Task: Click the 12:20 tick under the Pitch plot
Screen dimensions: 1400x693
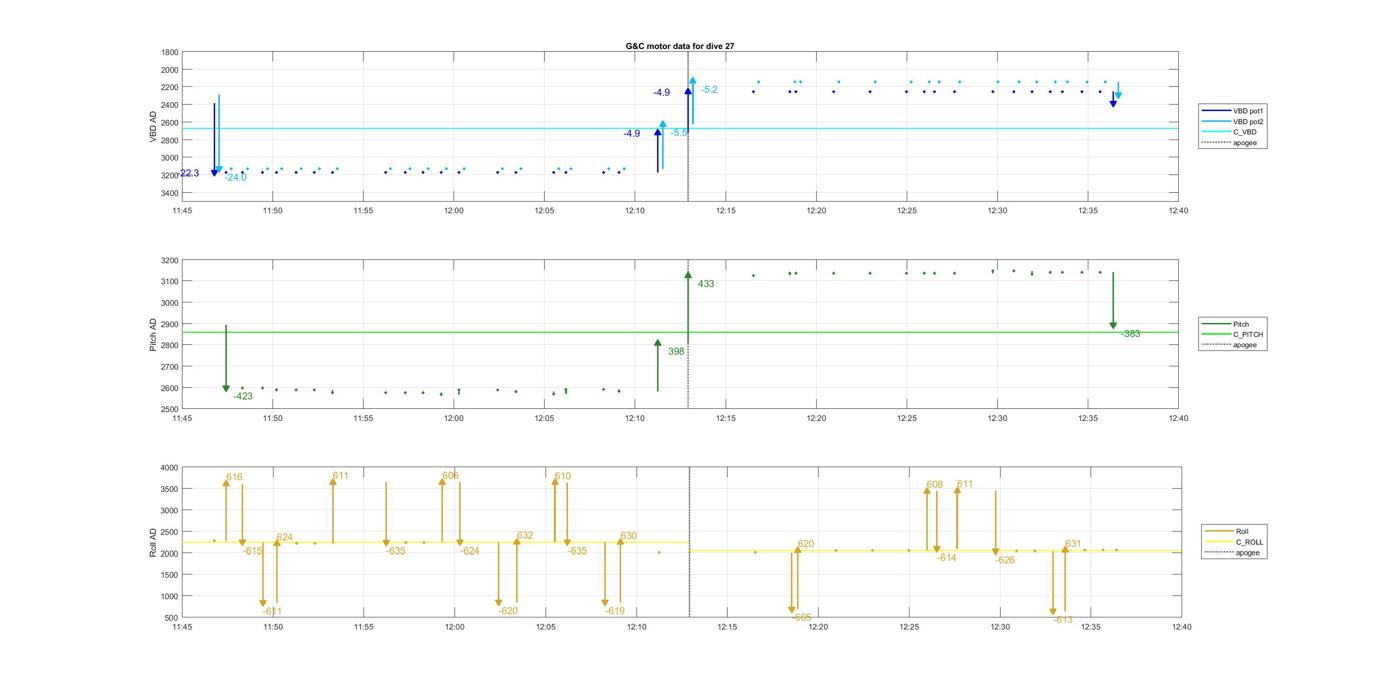Action: click(816, 419)
